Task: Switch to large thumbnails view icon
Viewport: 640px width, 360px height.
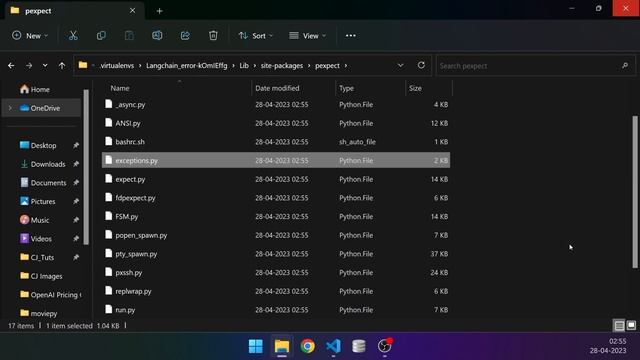Action: (x=631, y=325)
